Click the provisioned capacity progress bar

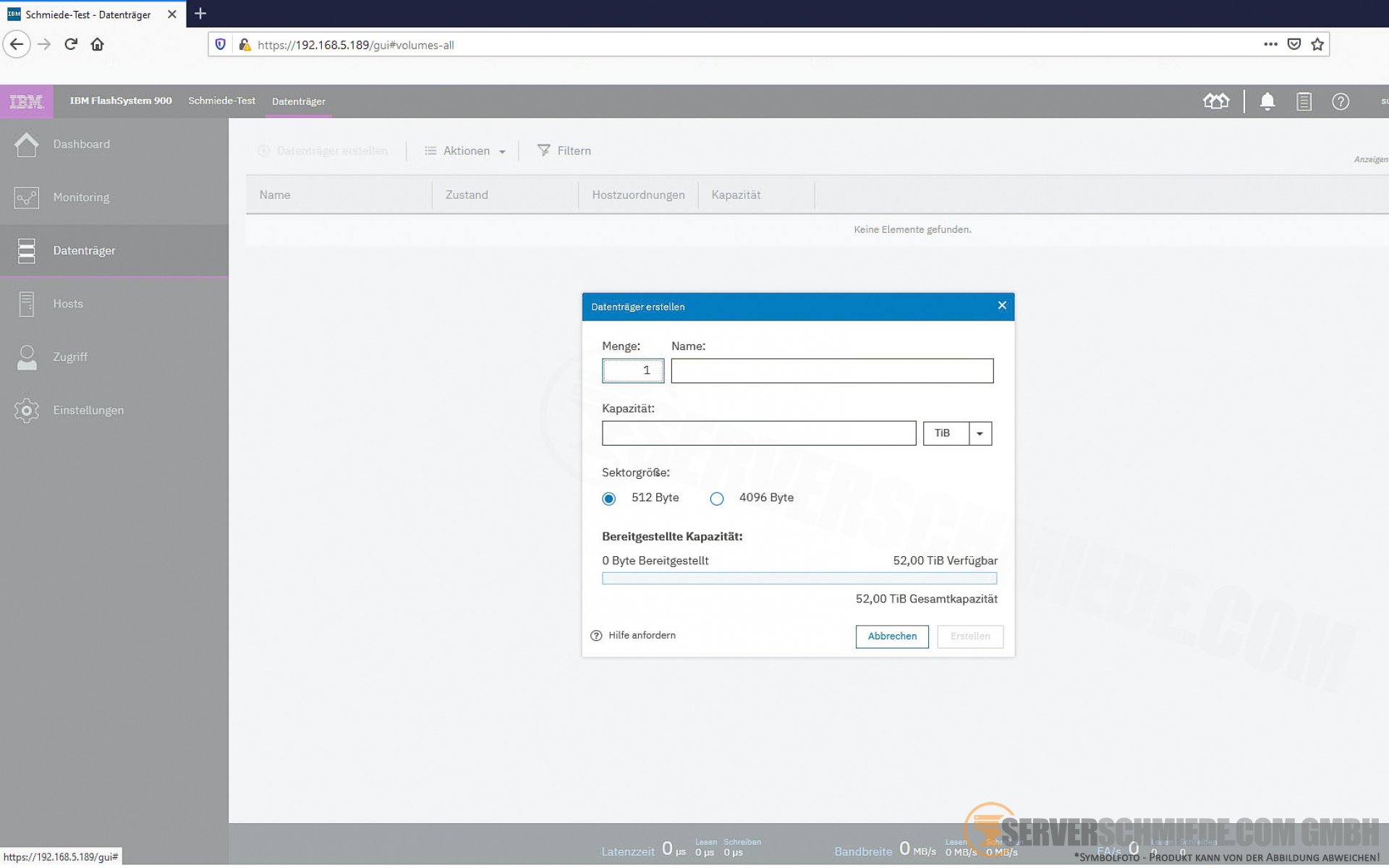pyautogui.click(x=799, y=578)
